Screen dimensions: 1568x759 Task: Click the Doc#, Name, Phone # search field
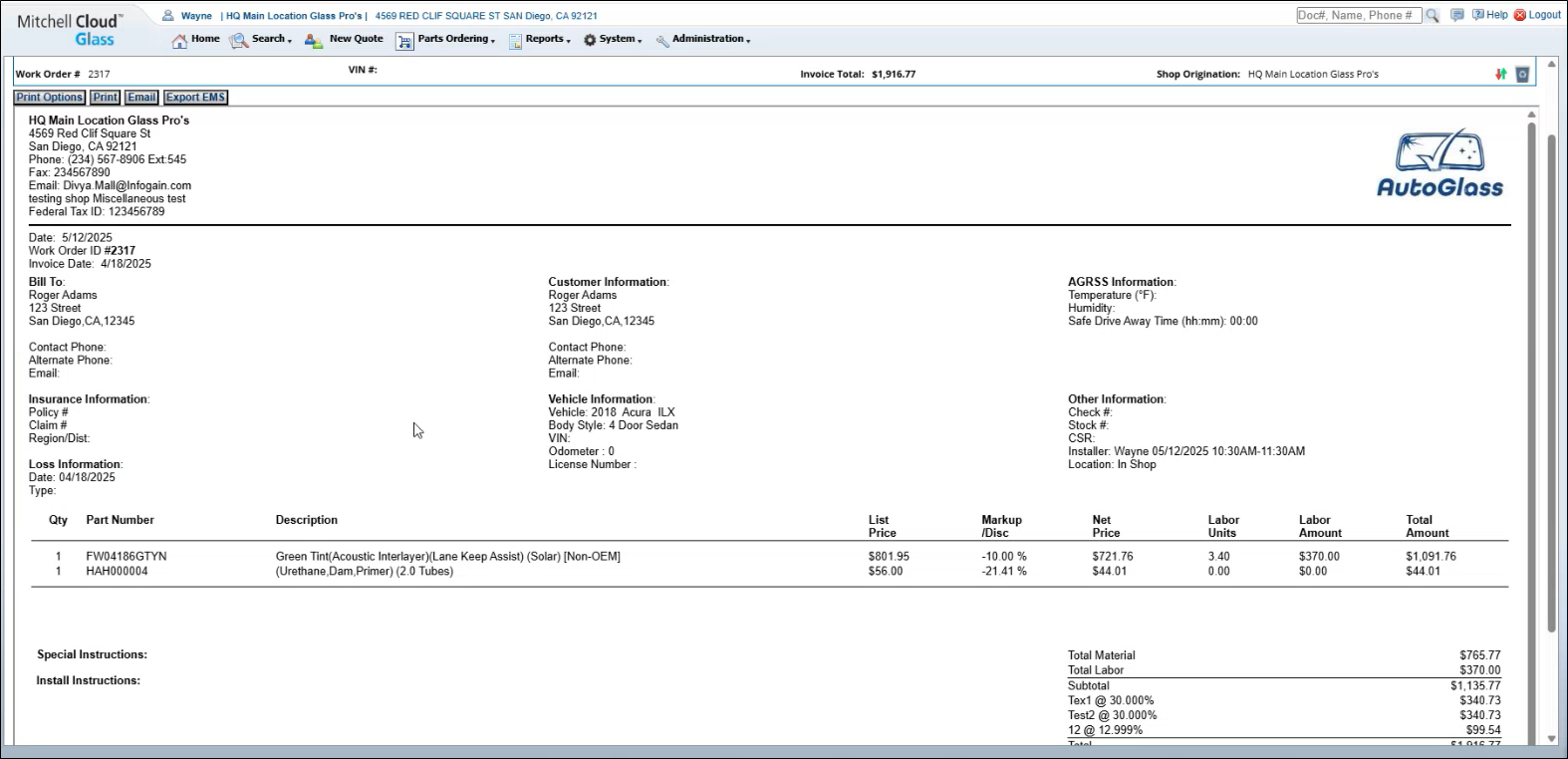(1359, 16)
